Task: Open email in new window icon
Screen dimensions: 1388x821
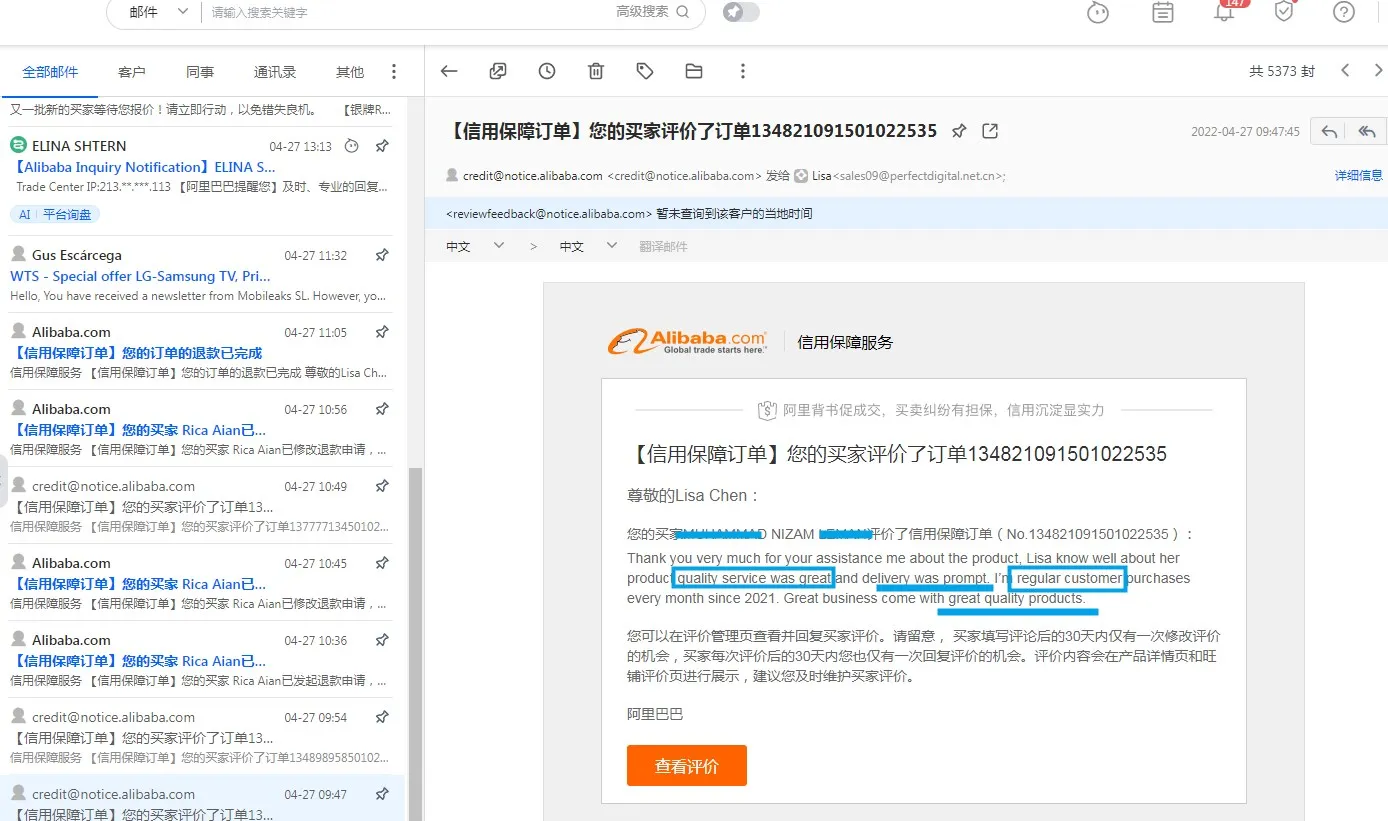Action: [x=990, y=131]
